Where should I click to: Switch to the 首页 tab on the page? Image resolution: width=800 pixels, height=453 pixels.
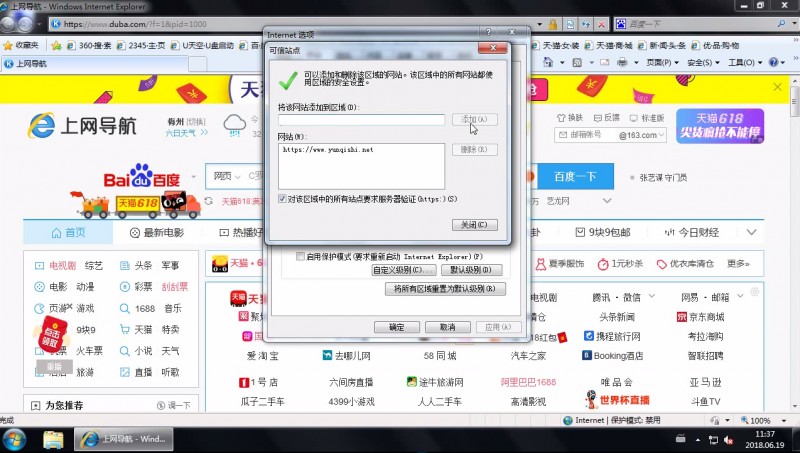point(68,233)
